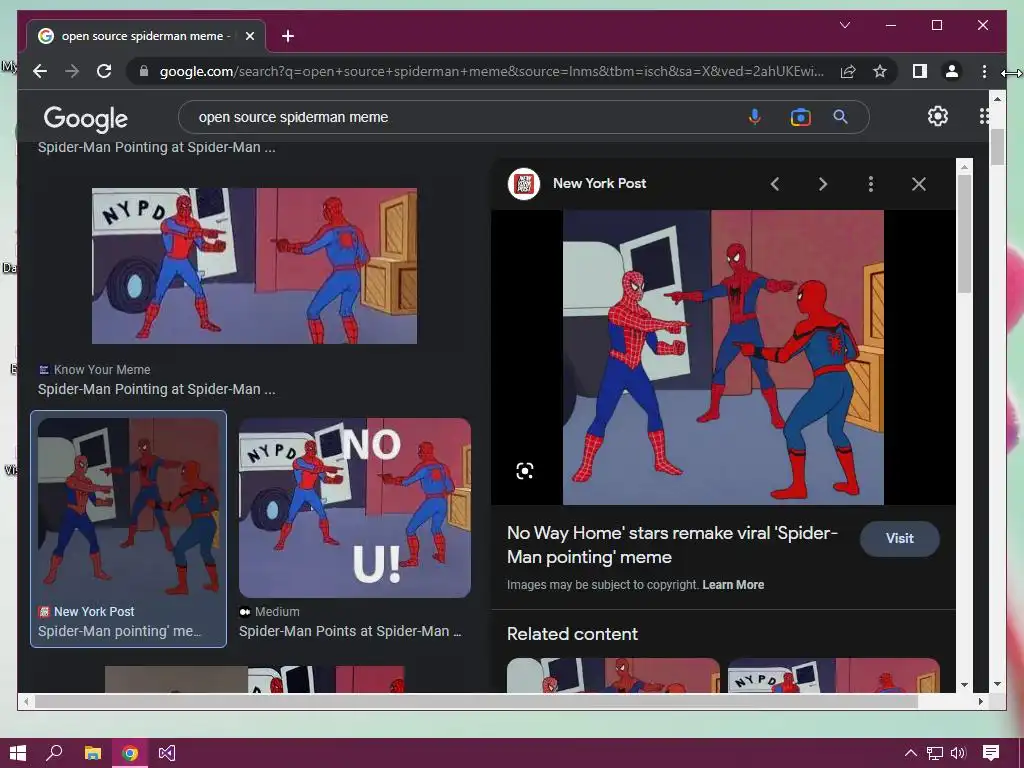Select the New York Post three Spider-Men thumbnail
The height and width of the screenshot is (768, 1024).
pyautogui.click(x=129, y=507)
